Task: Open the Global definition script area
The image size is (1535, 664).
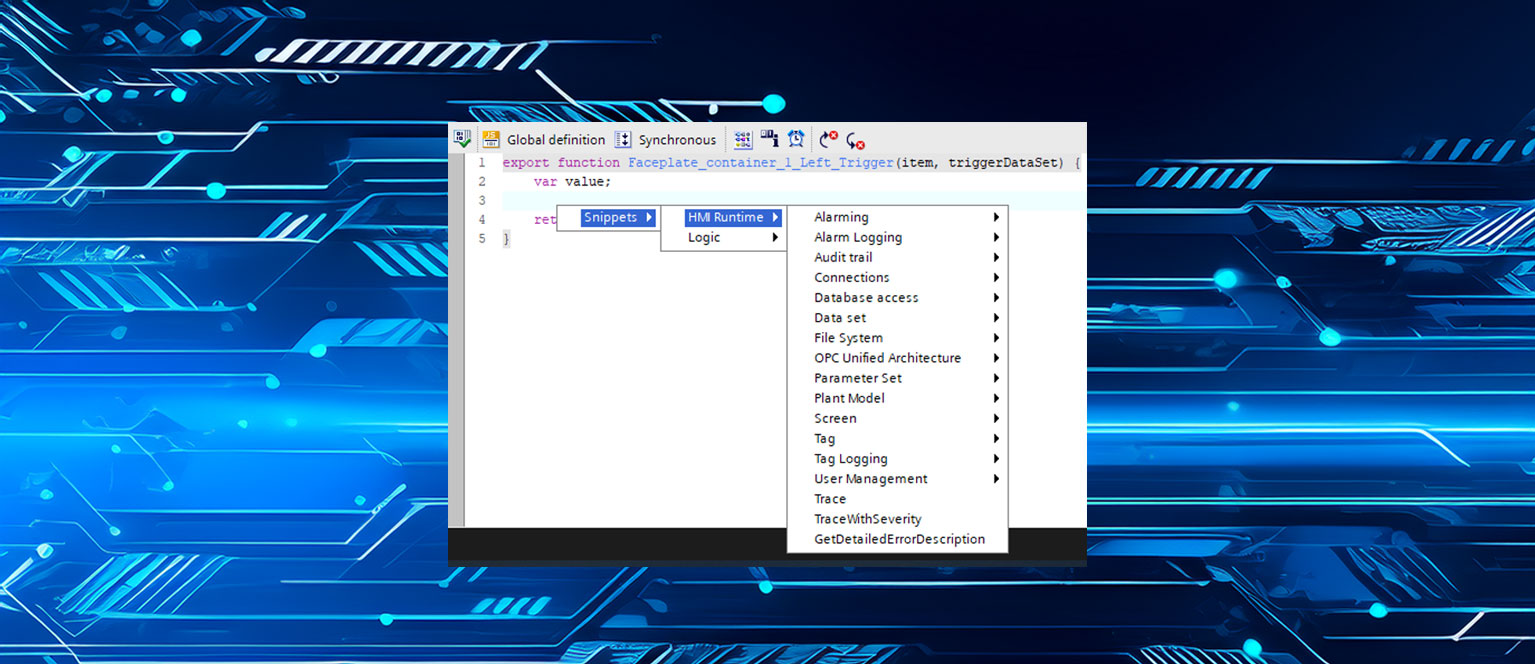Action: 544,140
